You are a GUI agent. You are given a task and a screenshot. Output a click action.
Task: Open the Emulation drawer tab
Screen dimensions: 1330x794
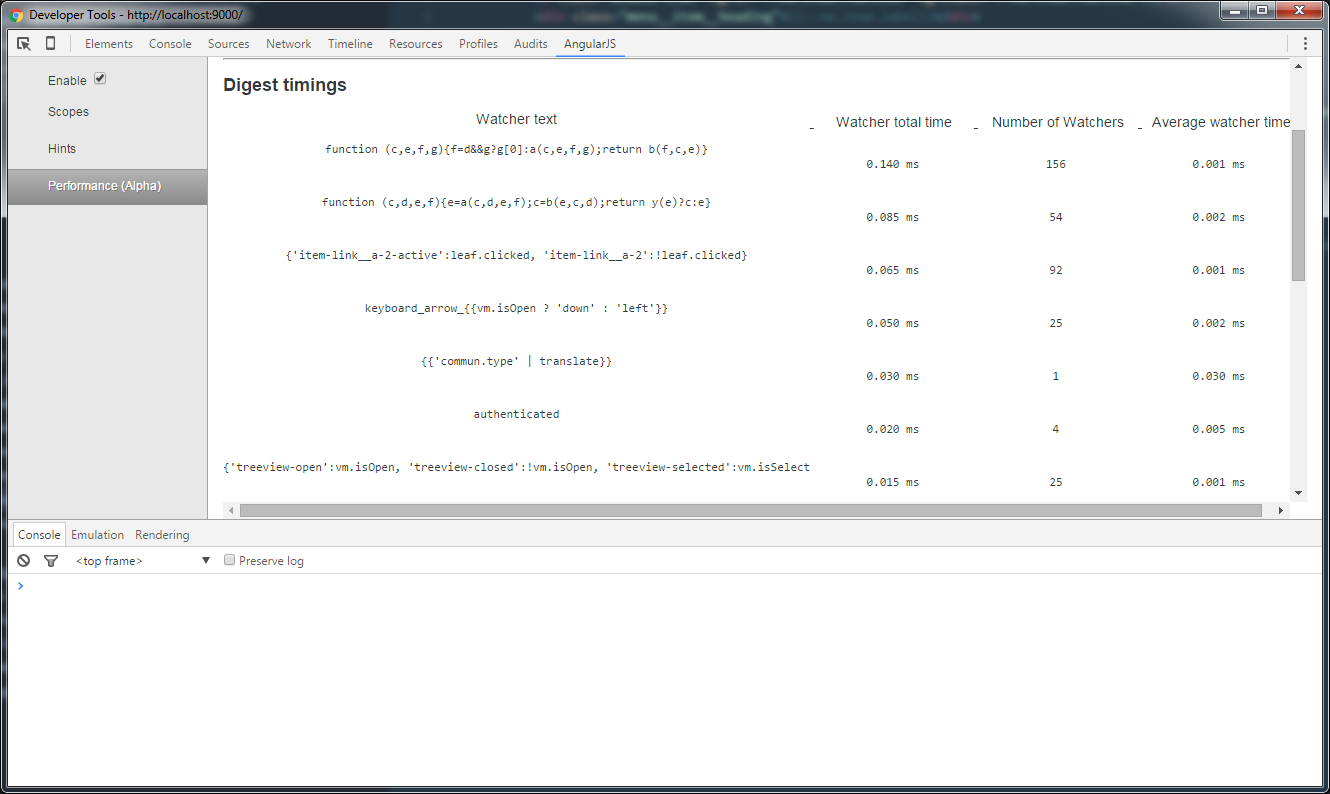pos(98,535)
